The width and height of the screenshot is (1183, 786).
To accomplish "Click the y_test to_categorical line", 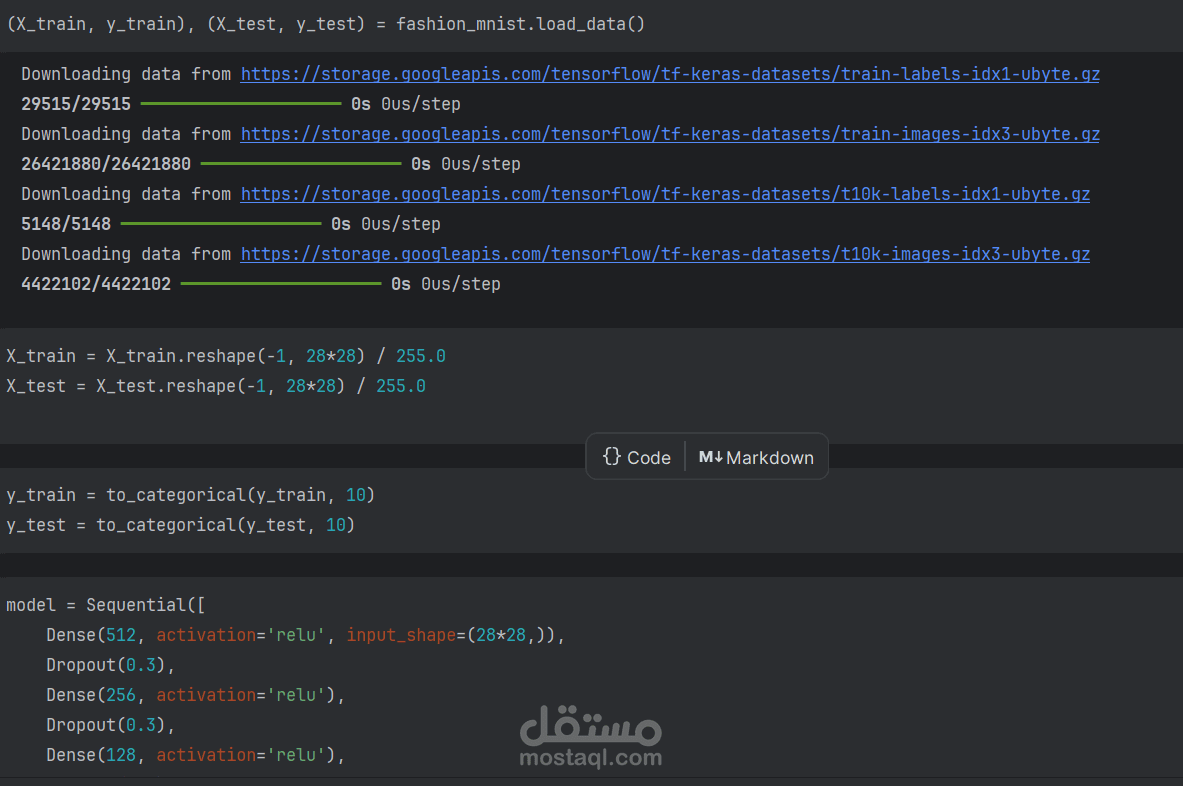I will [x=180, y=525].
